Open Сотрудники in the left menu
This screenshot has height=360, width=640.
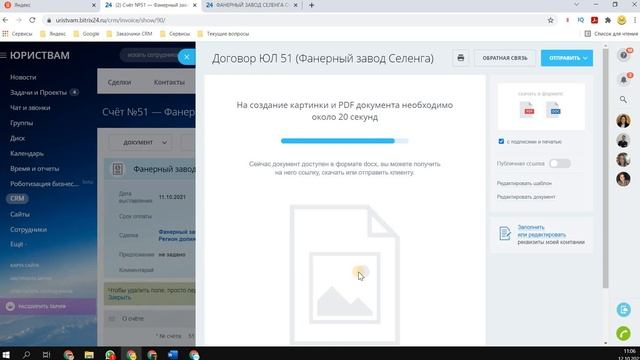pyautogui.click(x=29, y=230)
